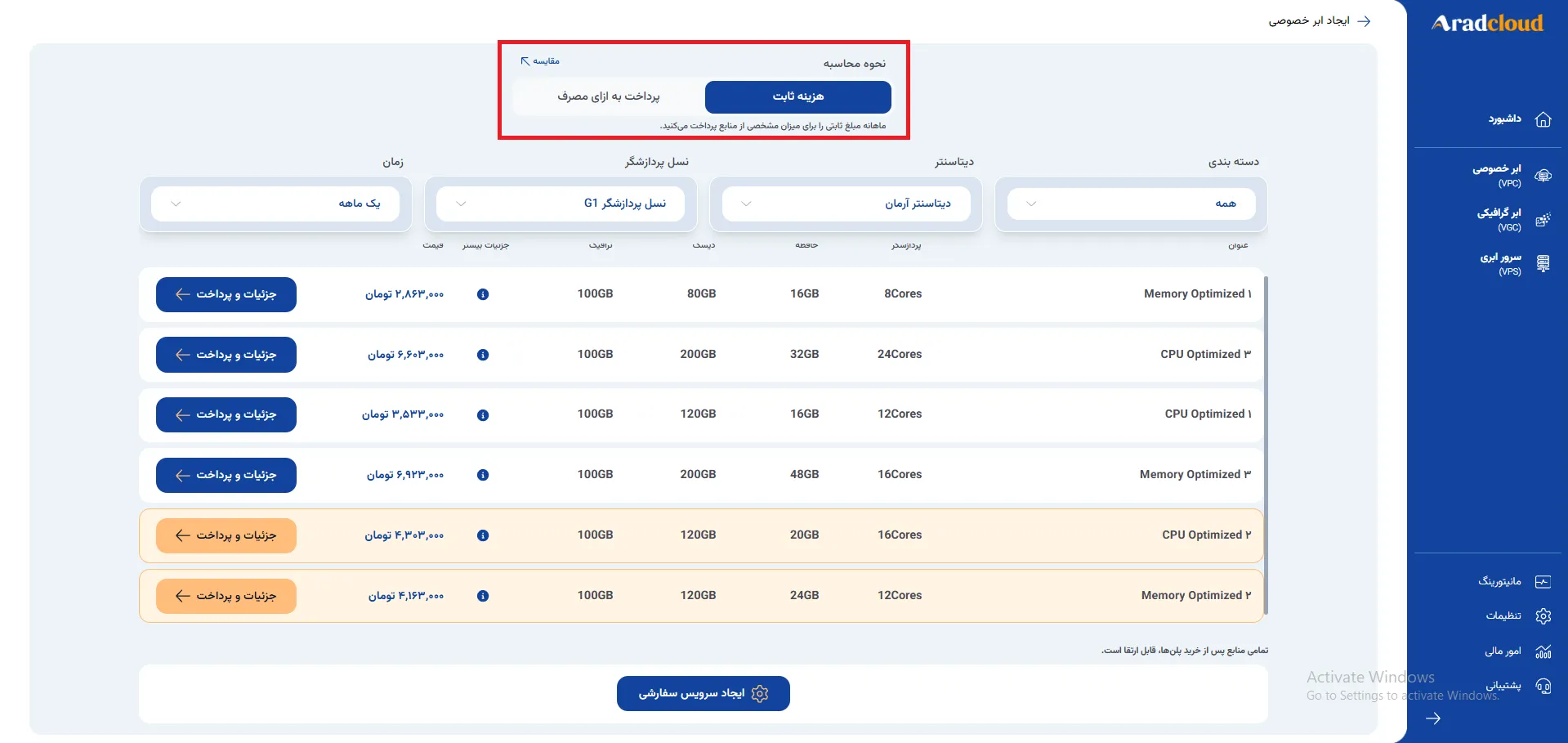Image resolution: width=1568 pixels, height=743 pixels.
Task: Open the settings gear in sidebar
Action: (x=1543, y=616)
